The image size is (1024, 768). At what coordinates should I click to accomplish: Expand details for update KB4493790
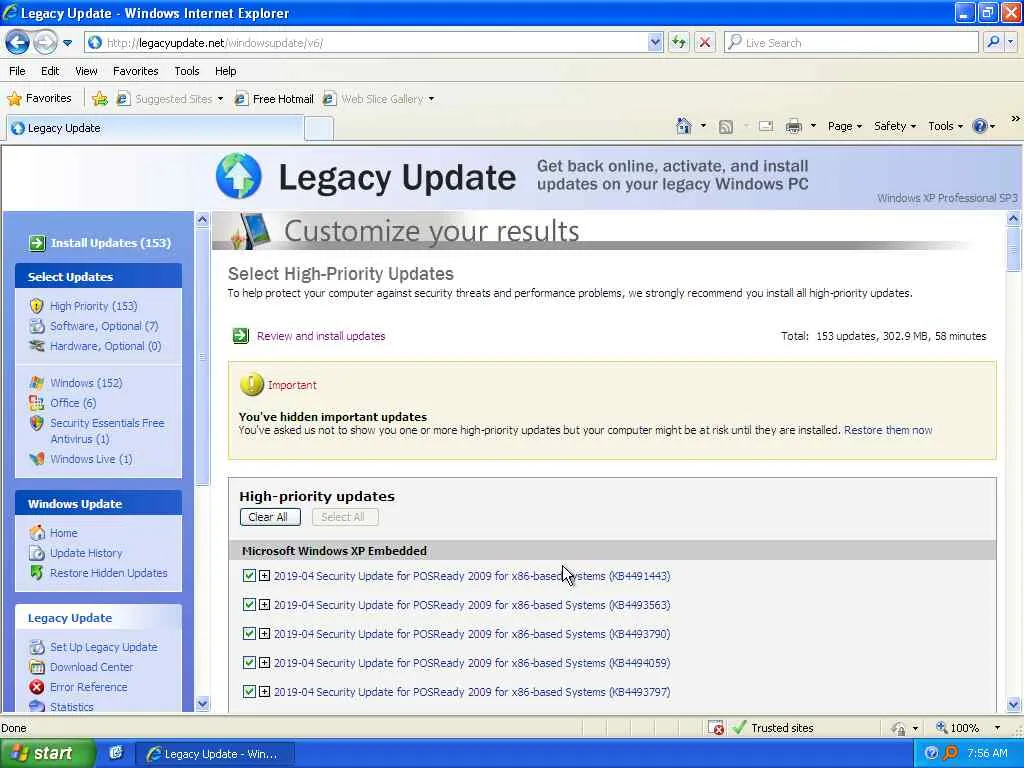coord(264,633)
